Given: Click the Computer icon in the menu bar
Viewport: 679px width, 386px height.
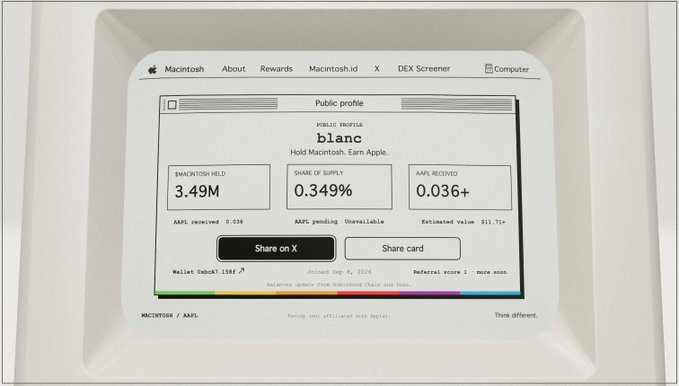Looking at the screenshot, I should click(488, 69).
